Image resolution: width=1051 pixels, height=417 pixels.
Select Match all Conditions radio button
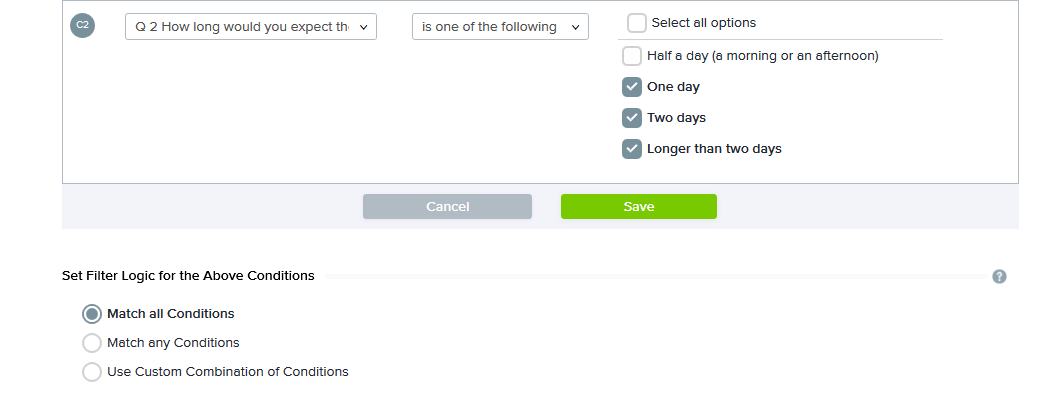92,314
